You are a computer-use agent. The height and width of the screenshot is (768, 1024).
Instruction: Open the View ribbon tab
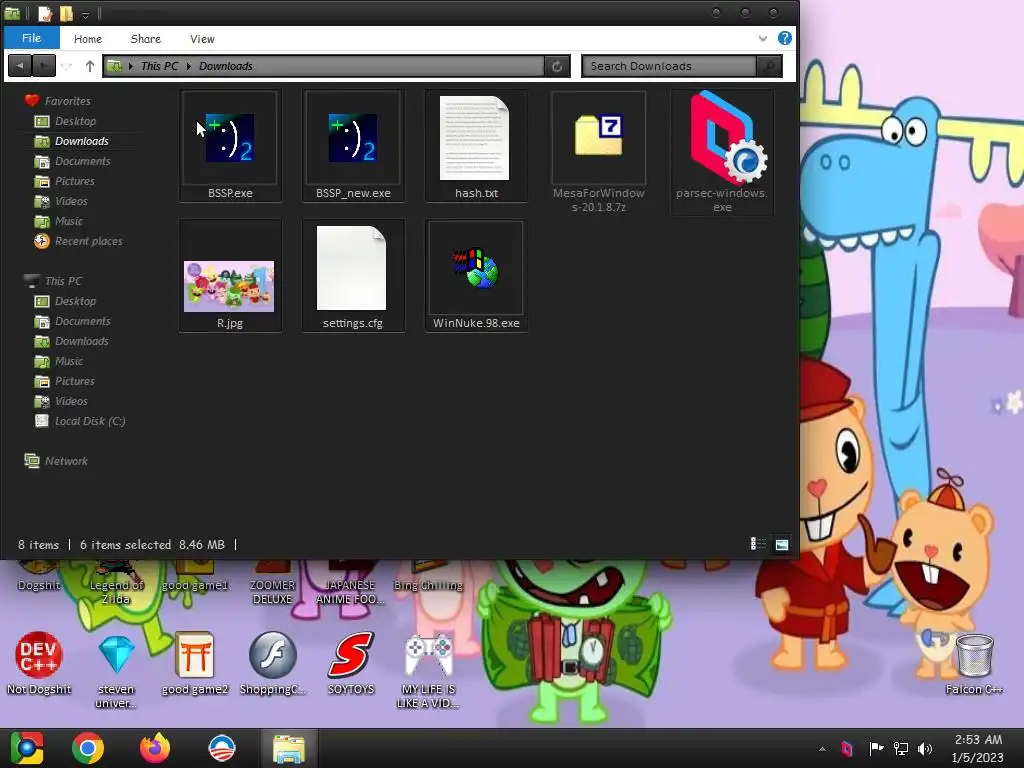coord(202,39)
